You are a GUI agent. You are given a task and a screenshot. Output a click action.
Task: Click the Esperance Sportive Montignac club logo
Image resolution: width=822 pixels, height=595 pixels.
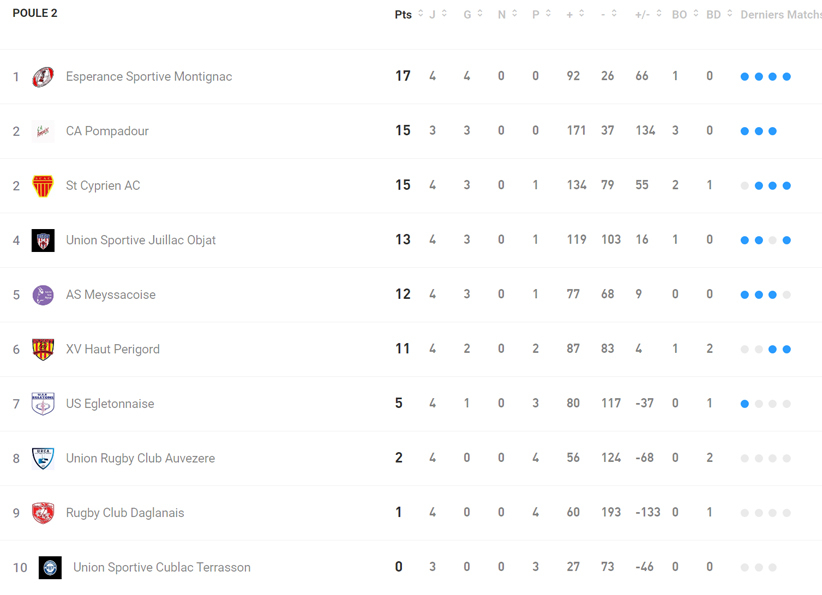point(43,77)
